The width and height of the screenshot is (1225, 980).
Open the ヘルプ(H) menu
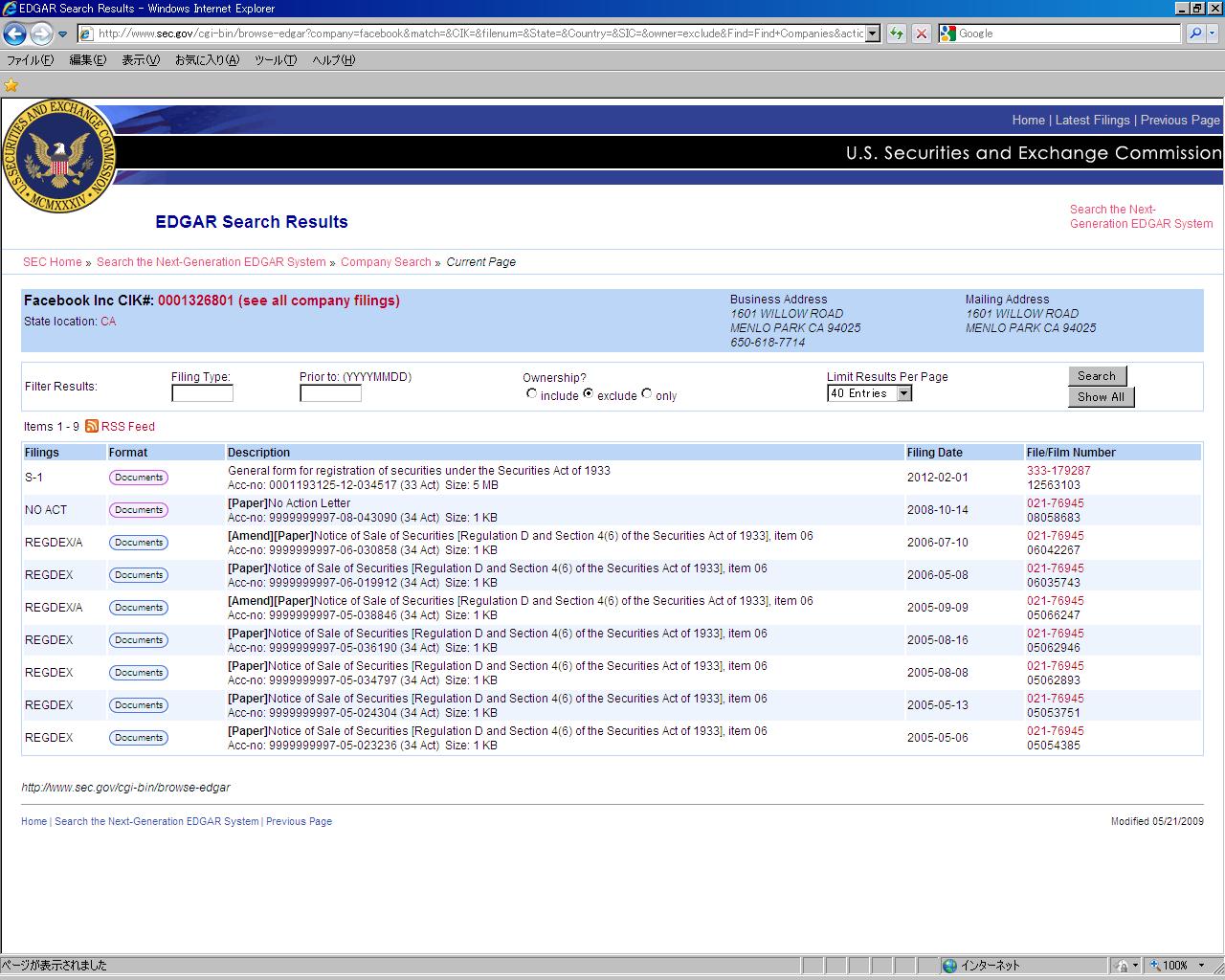(333, 60)
